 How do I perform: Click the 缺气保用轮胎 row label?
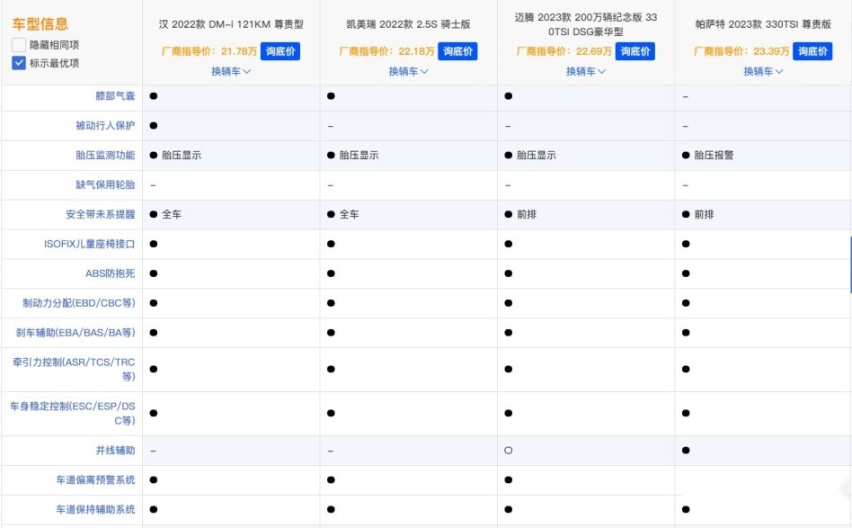pyautogui.click(x=105, y=185)
